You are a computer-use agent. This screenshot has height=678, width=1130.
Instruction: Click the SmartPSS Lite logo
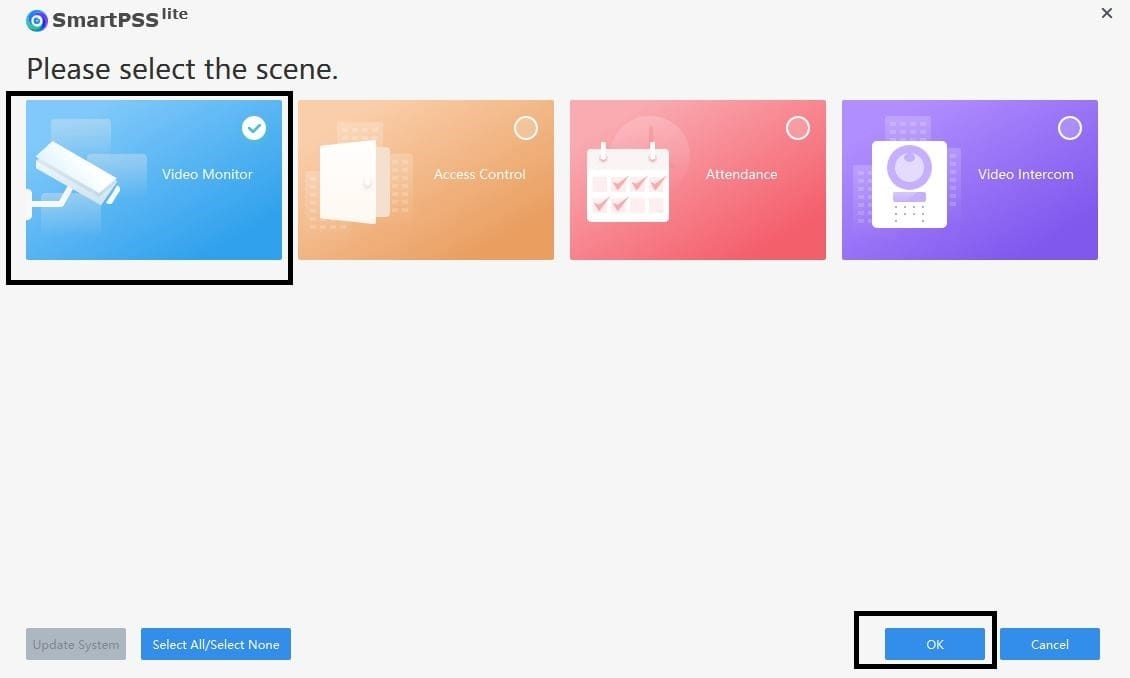(x=37, y=19)
